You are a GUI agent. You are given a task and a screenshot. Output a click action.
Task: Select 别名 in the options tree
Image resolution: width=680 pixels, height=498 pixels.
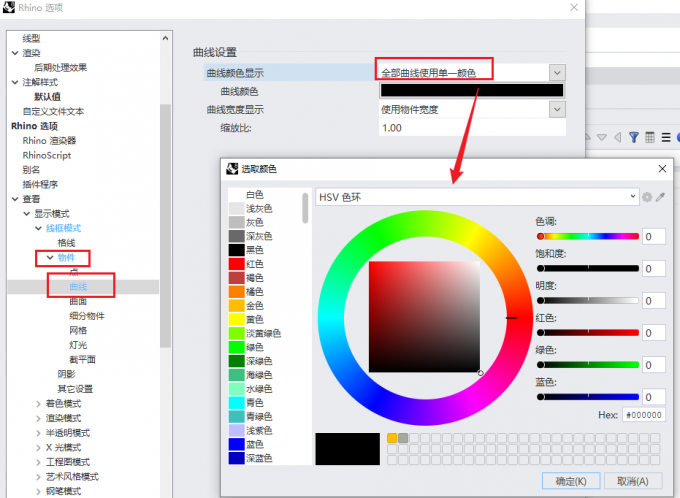31,170
